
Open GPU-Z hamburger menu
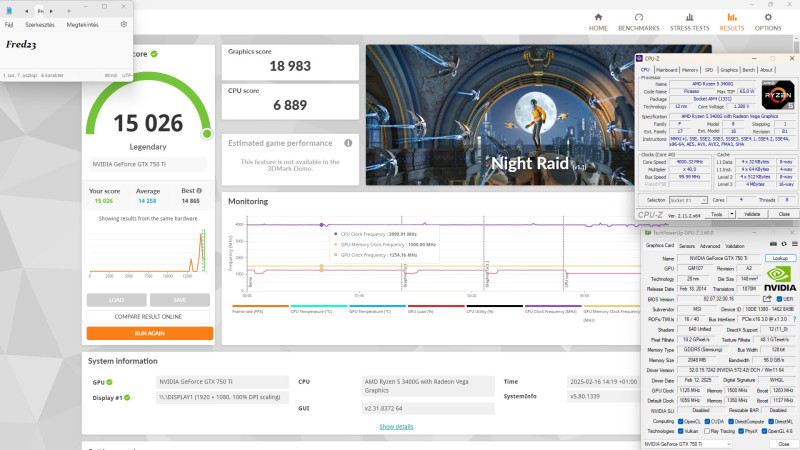(x=794, y=244)
